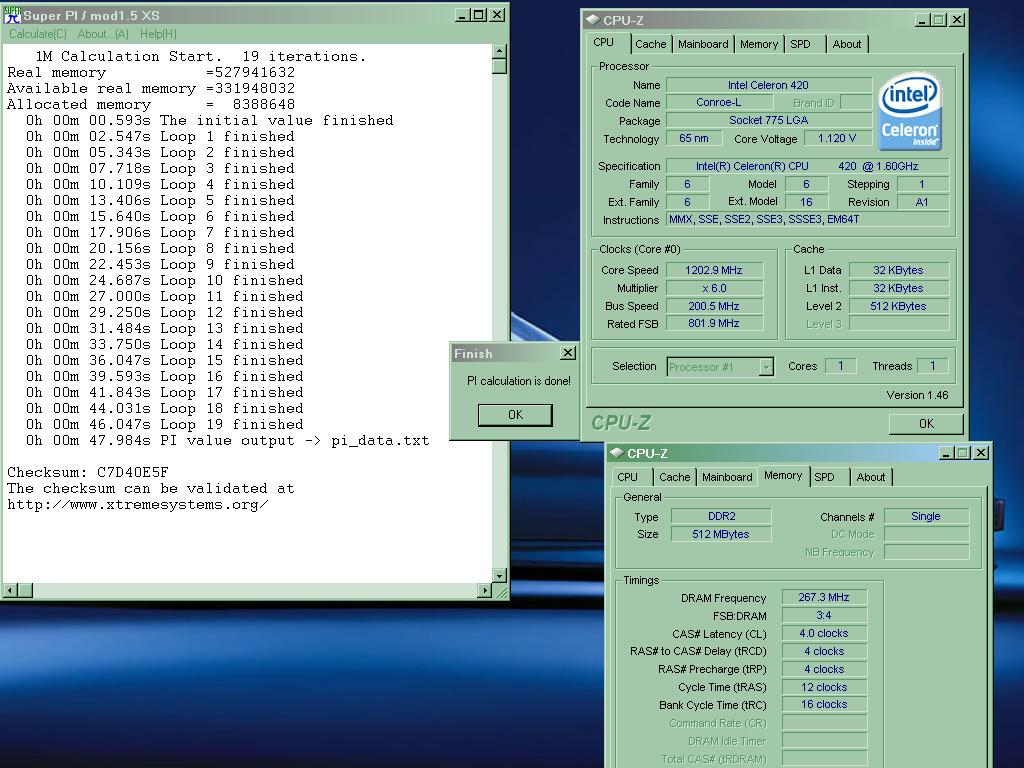Close the lower CPU-Z window

tap(981, 453)
